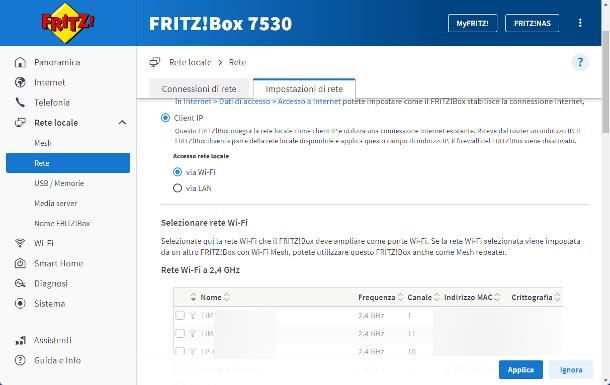Click the FRITZ! logo
610x385 pixels.
(68, 23)
